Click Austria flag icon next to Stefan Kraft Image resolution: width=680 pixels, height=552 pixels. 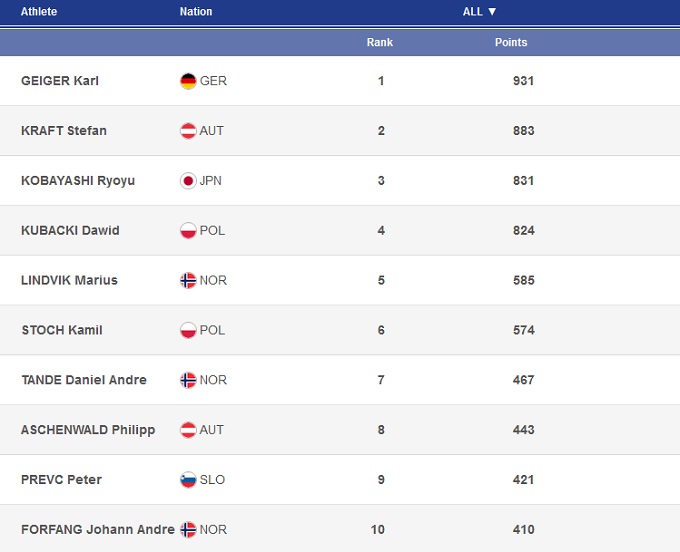[x=188, y=131]
